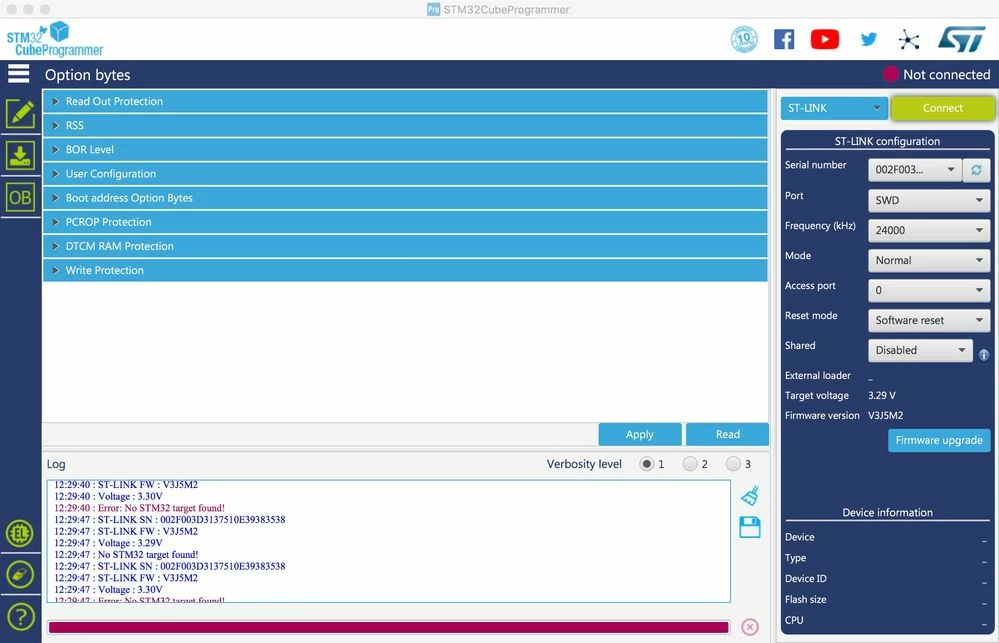Open the OB option bytes view
Viewport: 999px width, 643px height.
[x=20, y=198]
